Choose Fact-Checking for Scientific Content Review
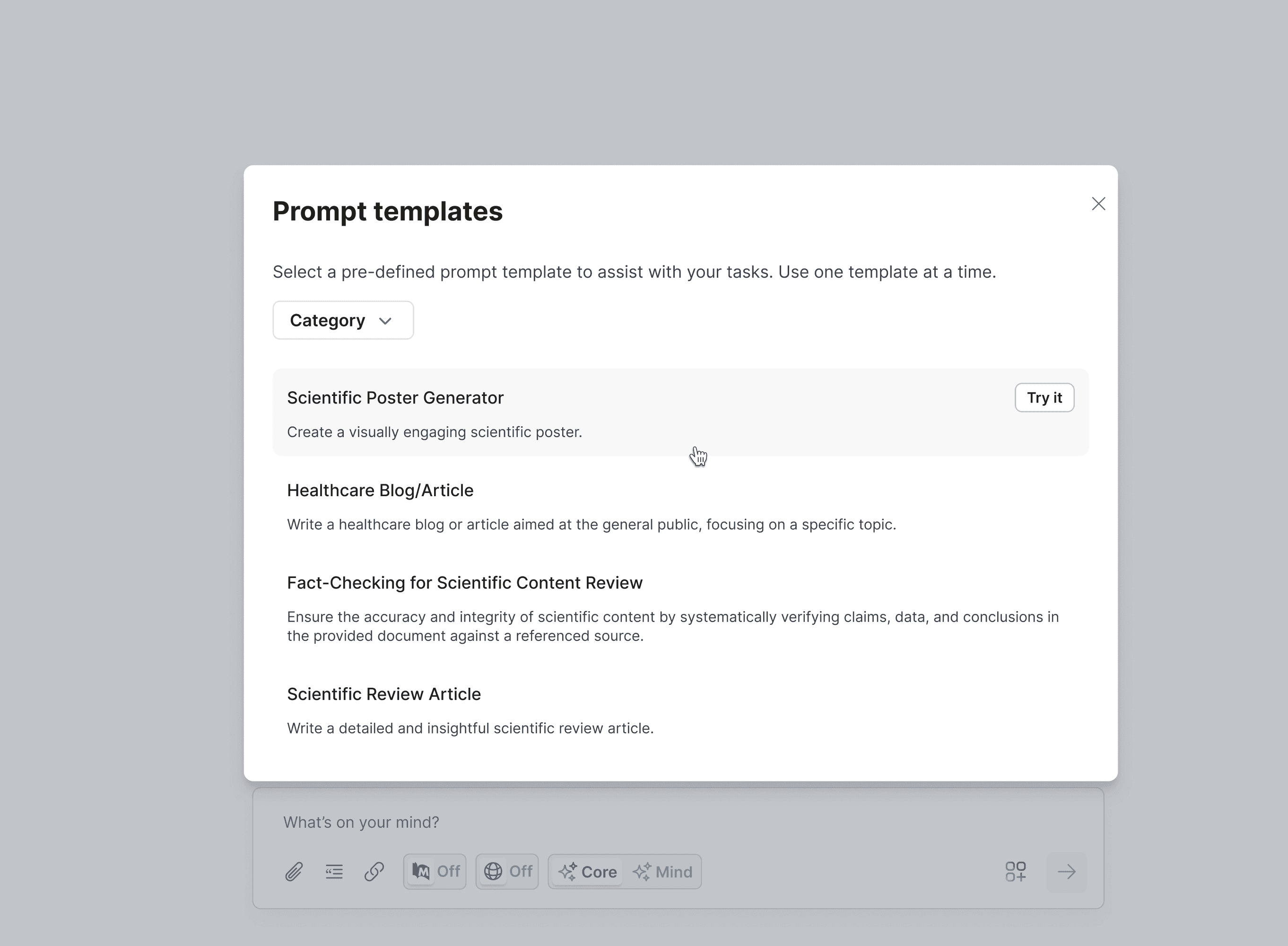Screen dimensions: 1288x946 tap(464, 583)
